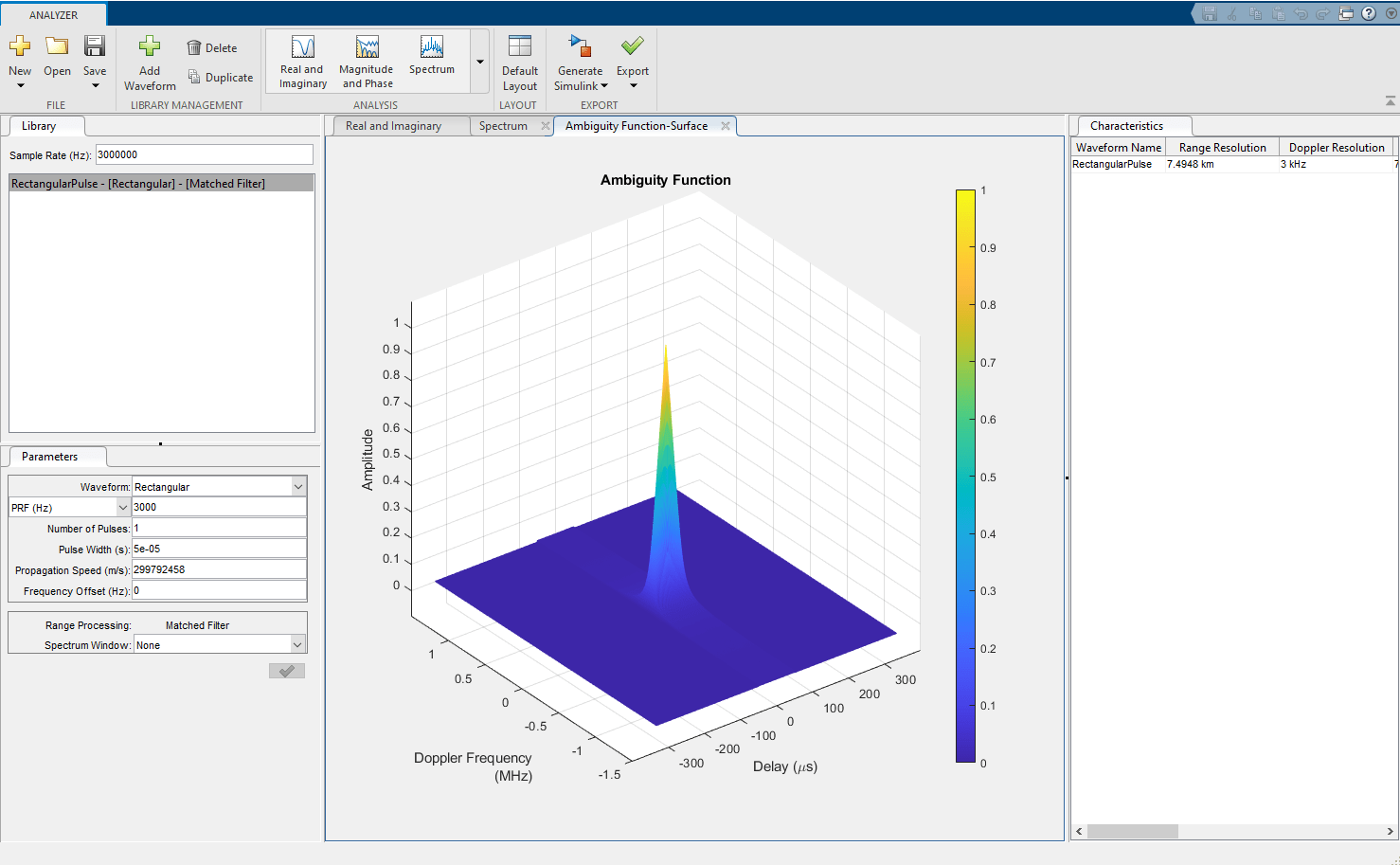Run the Spectrum analysis

tap(431, 60)
